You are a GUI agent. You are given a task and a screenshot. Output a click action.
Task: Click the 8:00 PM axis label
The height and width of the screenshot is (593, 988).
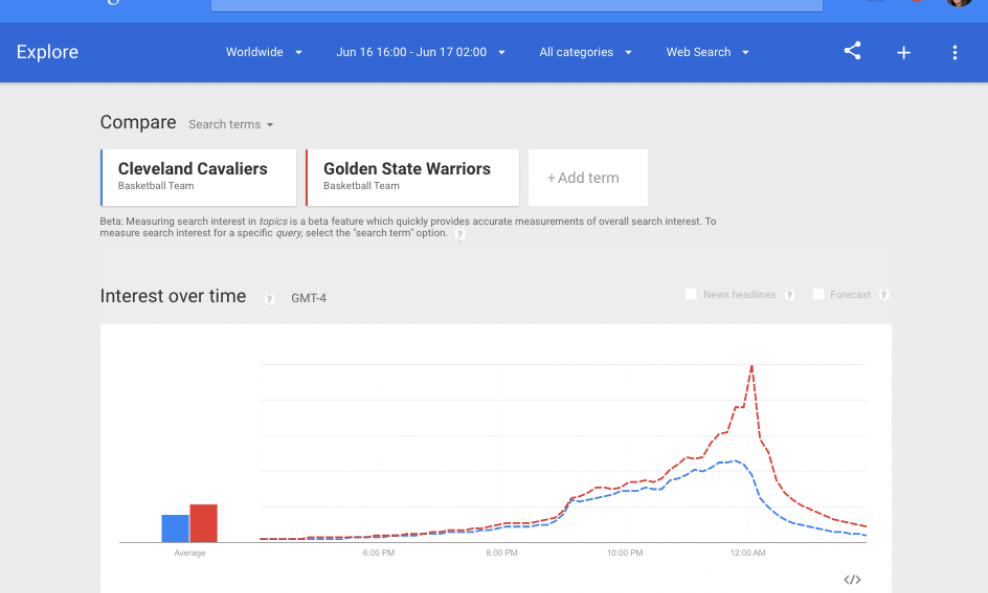[502, 553]
